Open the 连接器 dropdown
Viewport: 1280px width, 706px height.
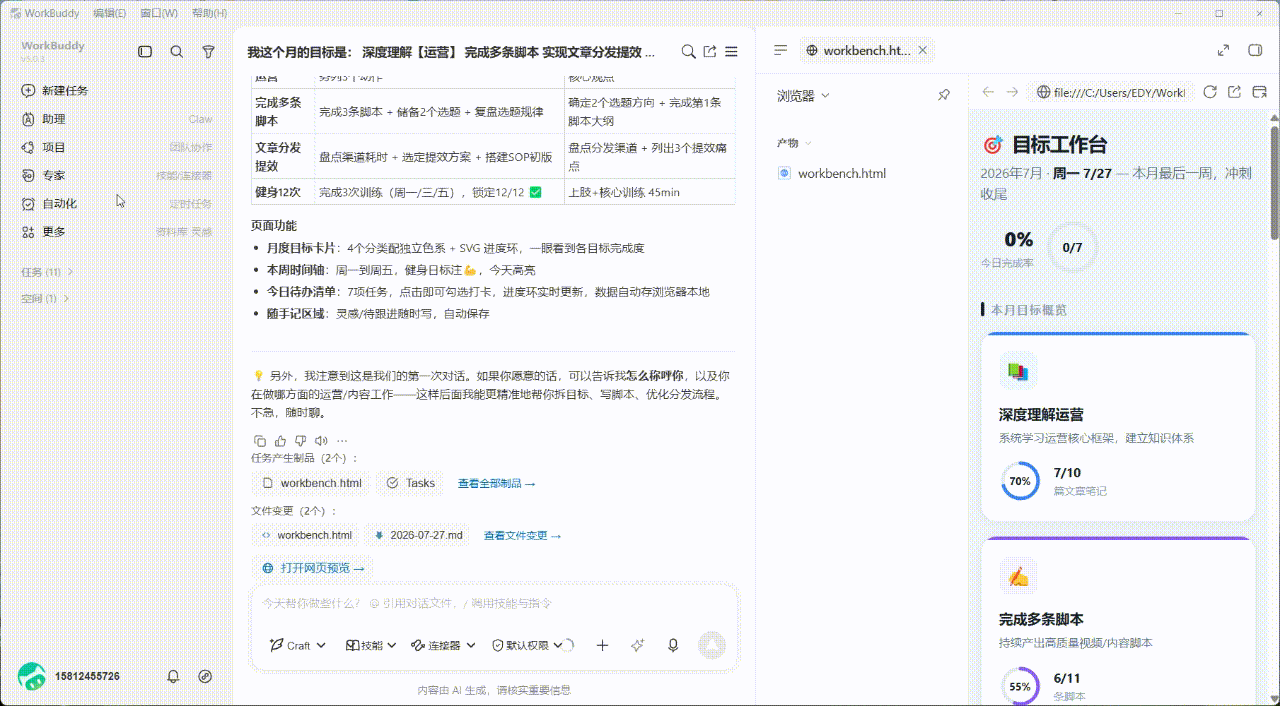pyautogui.click(x=443, y=645)
